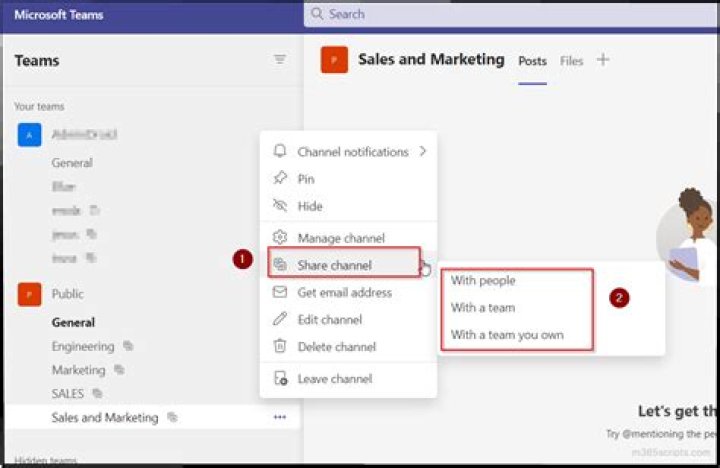Image resolution: width=720 pixels, height=468 pixels.
Task: Switch to the Files tab
Action: (x=571, y=61)
